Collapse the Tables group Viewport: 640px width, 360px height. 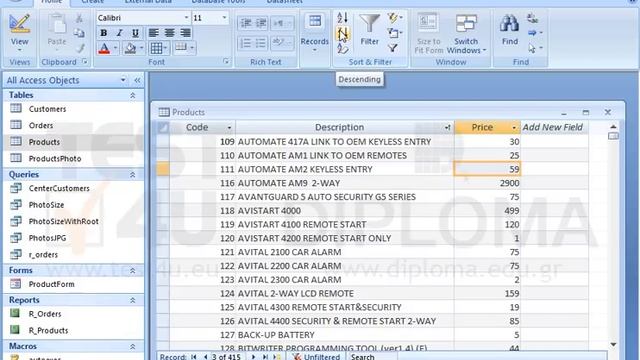click(x=133, y=95)
